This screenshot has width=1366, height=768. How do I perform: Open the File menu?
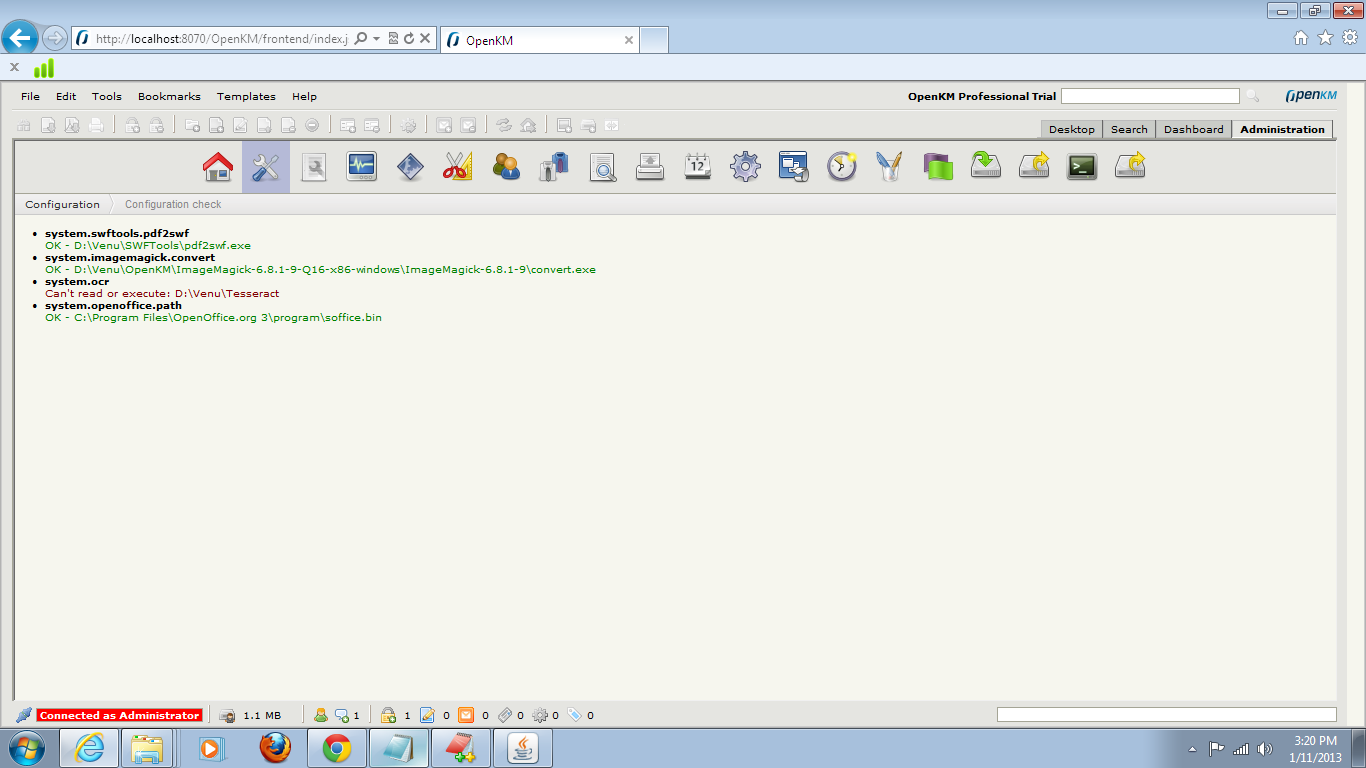[30, 97]
